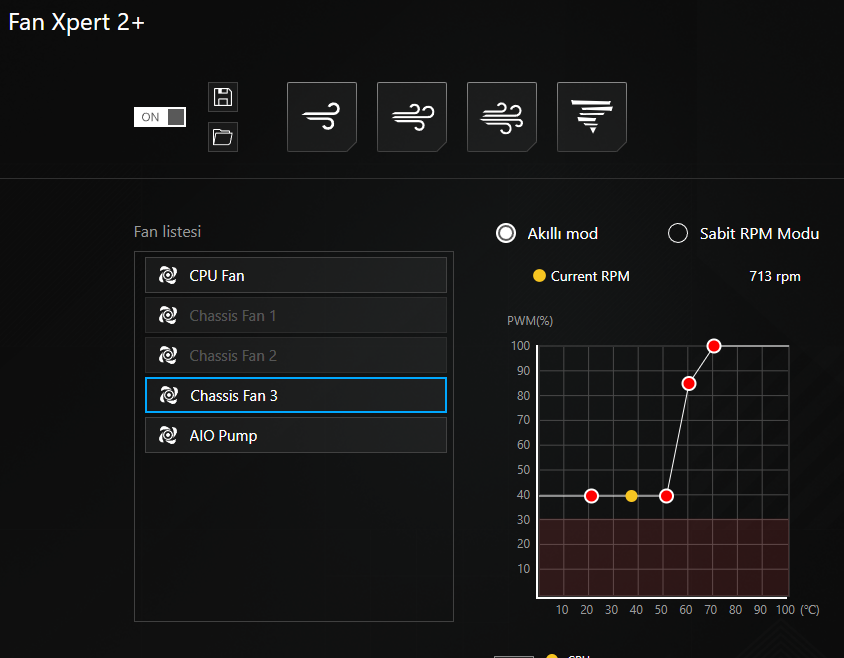844x658 pixels.
Task: Click the curve point at 20°C, 40% PWM
Action: click(x=591, y=496)
